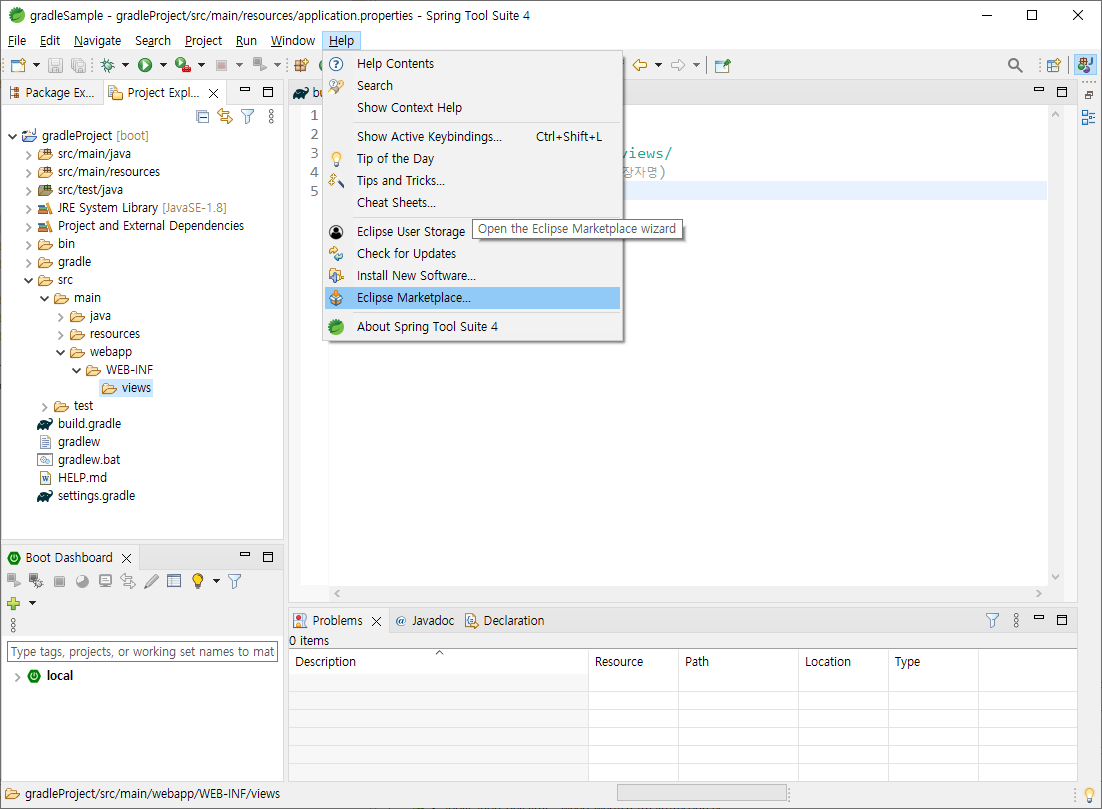This screenshot has height=809, width=1102.
Task: Choose Show Active Keybindings... entry
Action: [472, 136]
